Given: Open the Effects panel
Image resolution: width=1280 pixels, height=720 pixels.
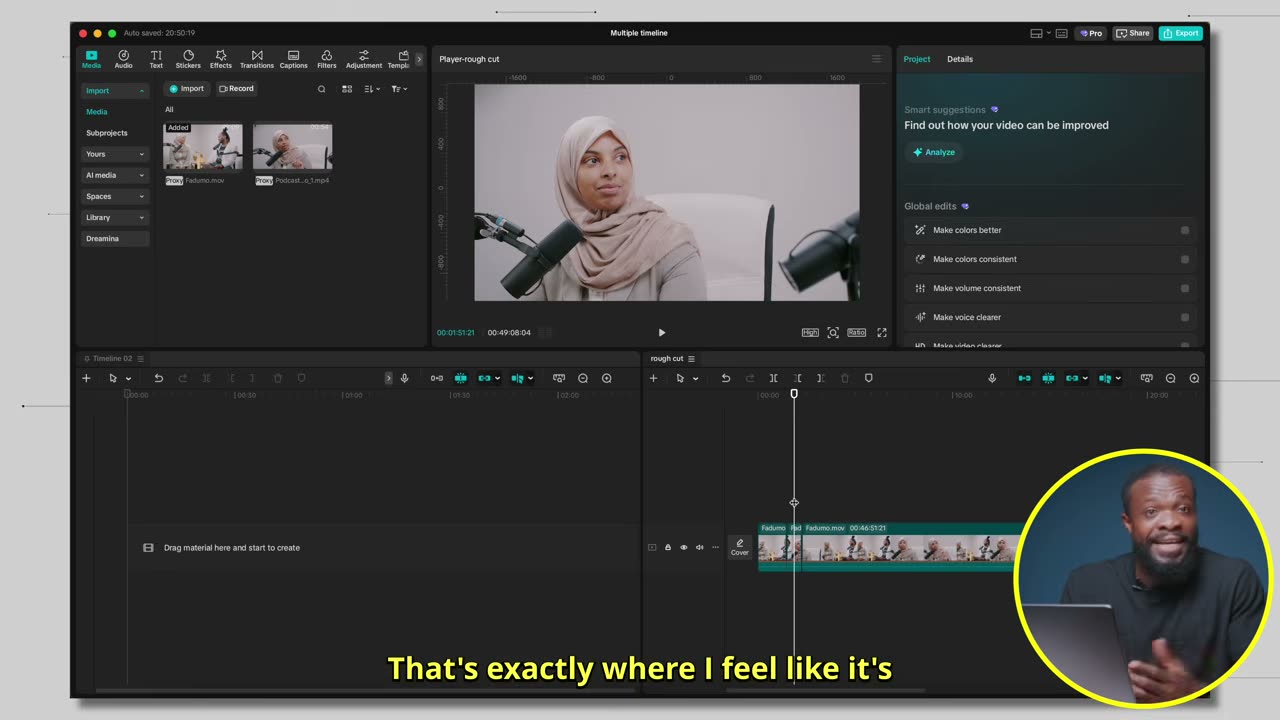Looking at the screenshot, I should [x=221, y=59].
